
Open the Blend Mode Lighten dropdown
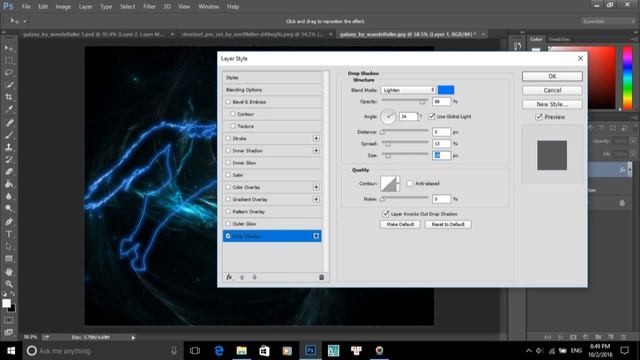(408, 90)
